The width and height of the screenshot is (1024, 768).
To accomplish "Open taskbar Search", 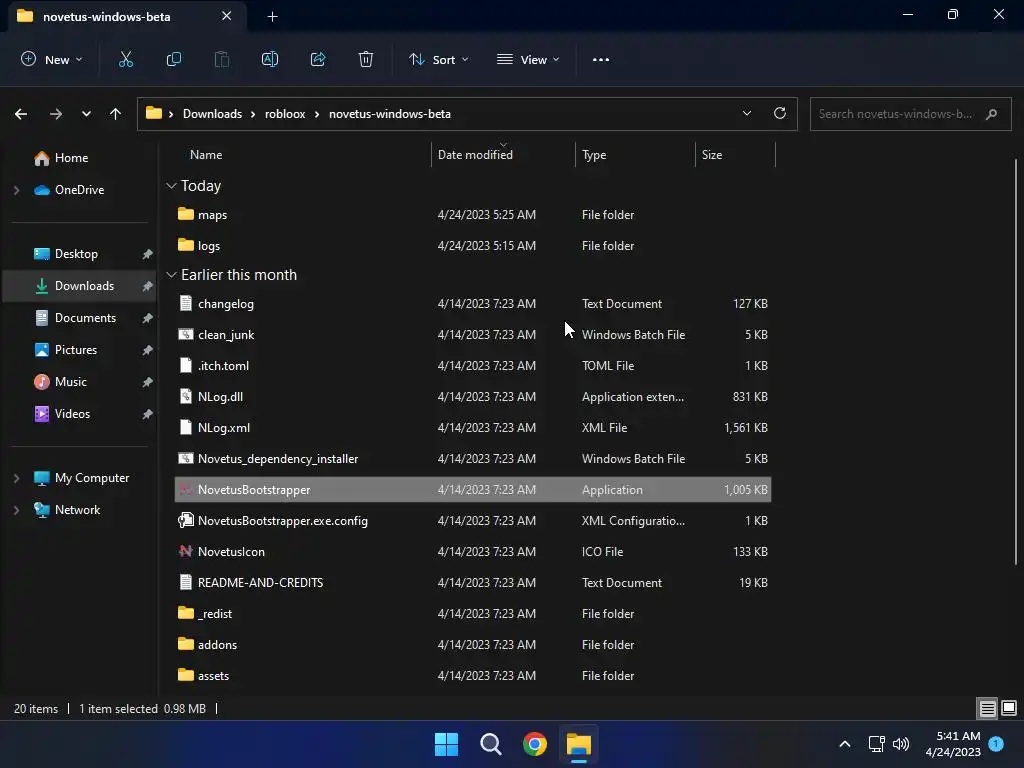I will pos(490,744).
